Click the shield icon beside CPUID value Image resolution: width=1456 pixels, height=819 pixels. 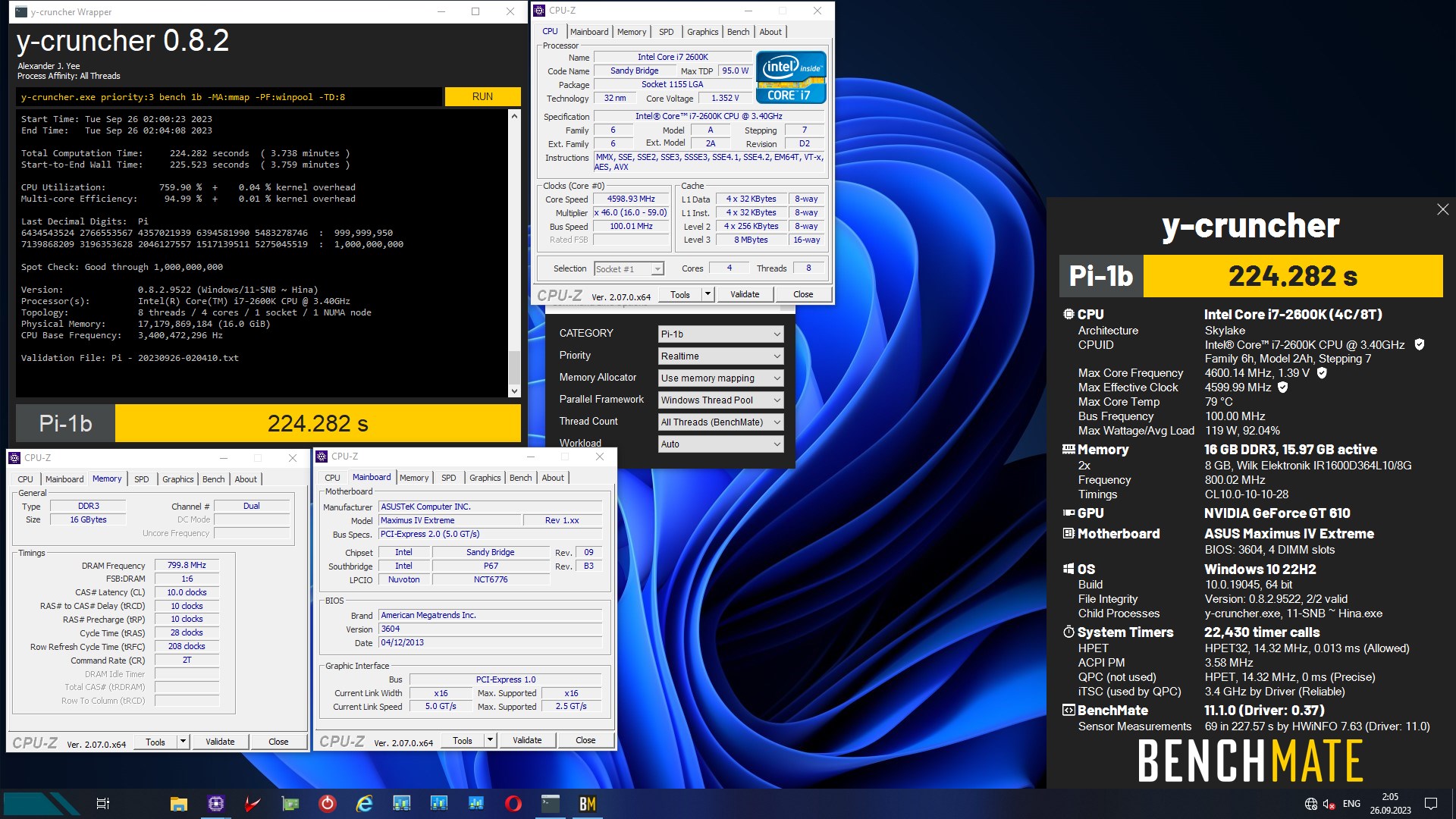[1419, 344]
